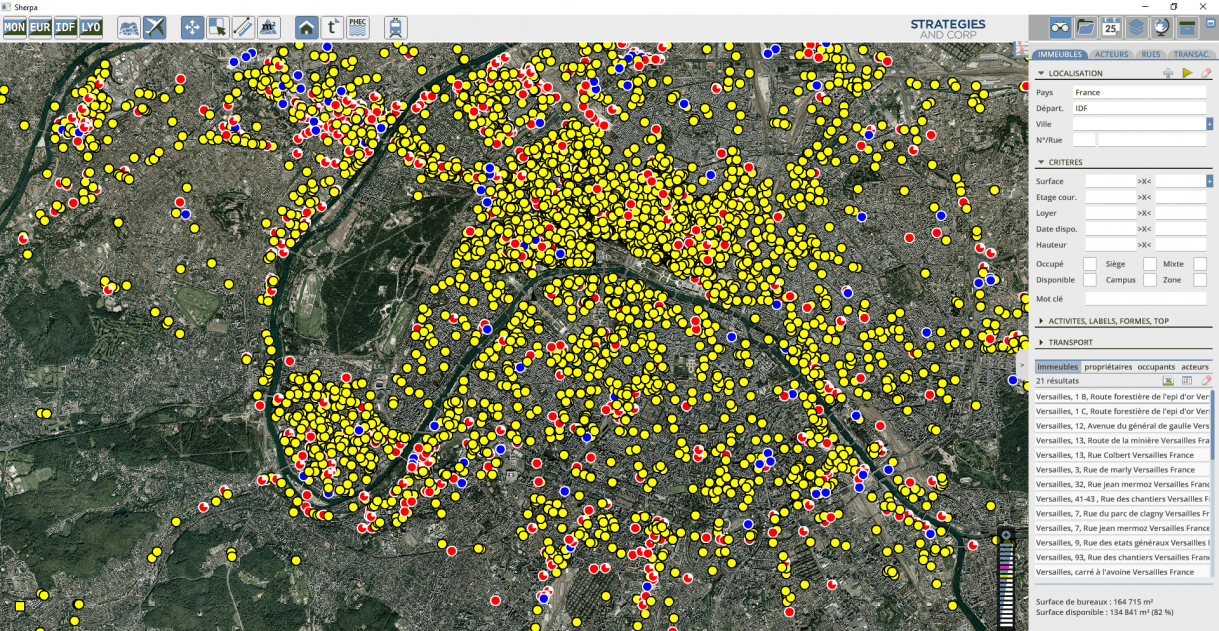Toggle the train transport layer icon

[x=395, y=27]
